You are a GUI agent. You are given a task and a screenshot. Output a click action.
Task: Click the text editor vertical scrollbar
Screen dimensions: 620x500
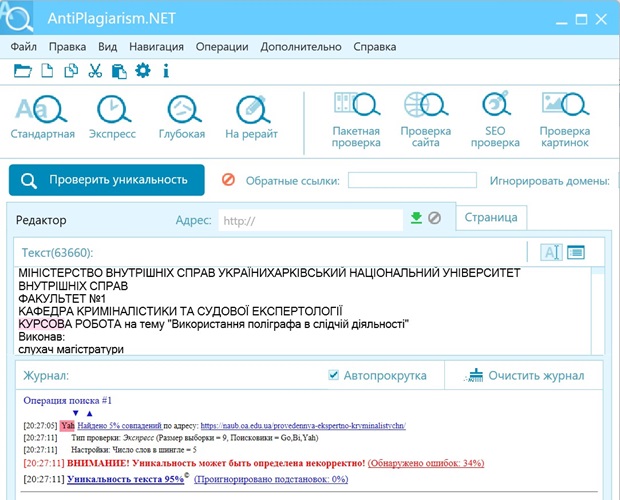tap(598, 310)
